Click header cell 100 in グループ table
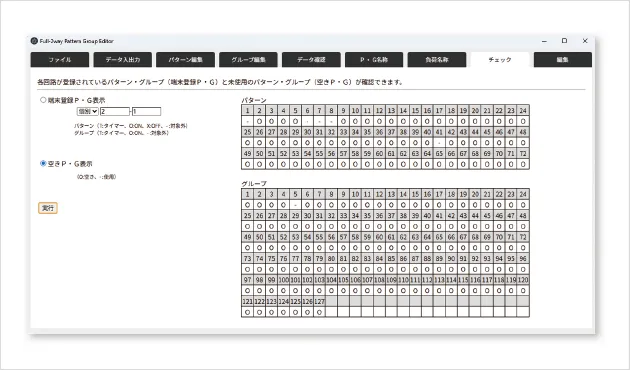The width and height of the screenshot is (630, 370). coord(283,280)
